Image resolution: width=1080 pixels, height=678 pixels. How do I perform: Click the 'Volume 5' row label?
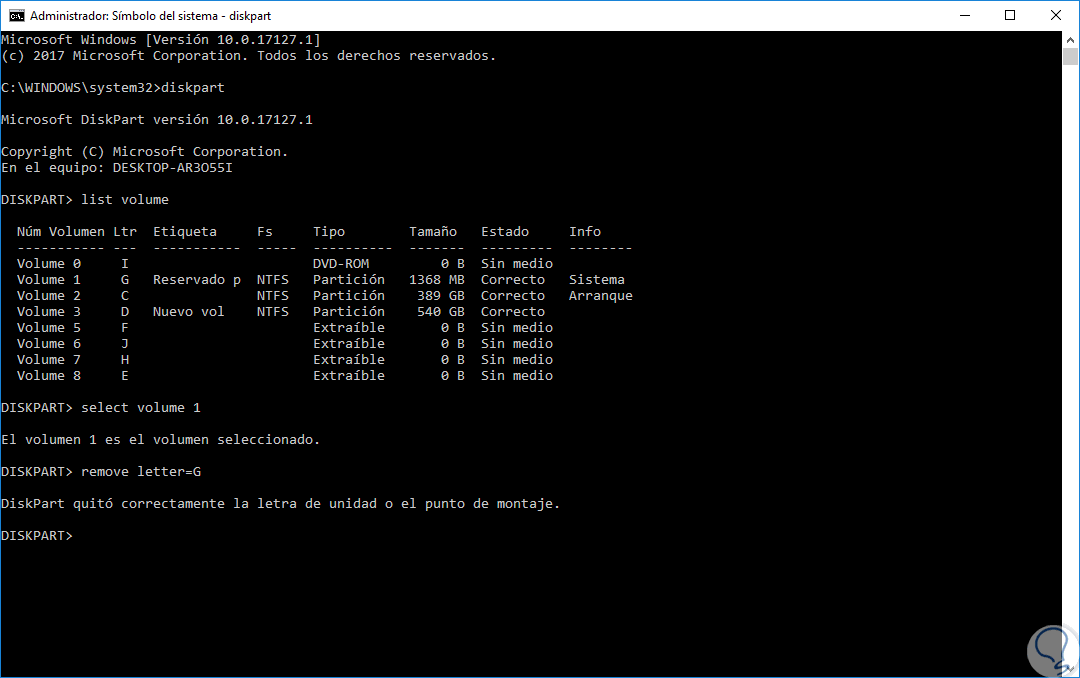[x=49, y=327]
